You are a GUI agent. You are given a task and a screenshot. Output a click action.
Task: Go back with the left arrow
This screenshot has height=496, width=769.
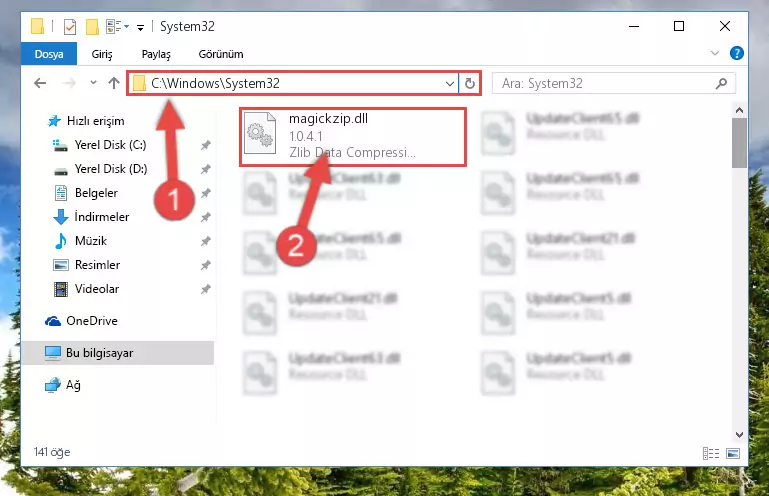tap(40, 83)
